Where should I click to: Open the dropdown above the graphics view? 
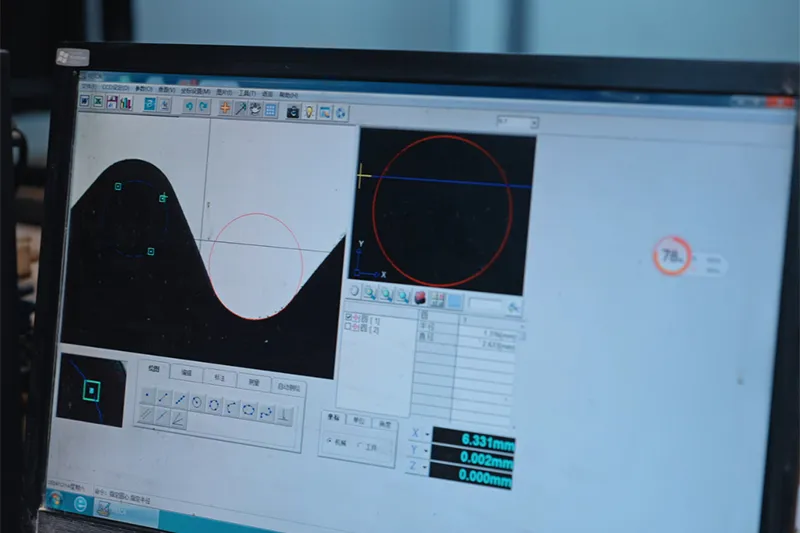(x=533, y=123)
